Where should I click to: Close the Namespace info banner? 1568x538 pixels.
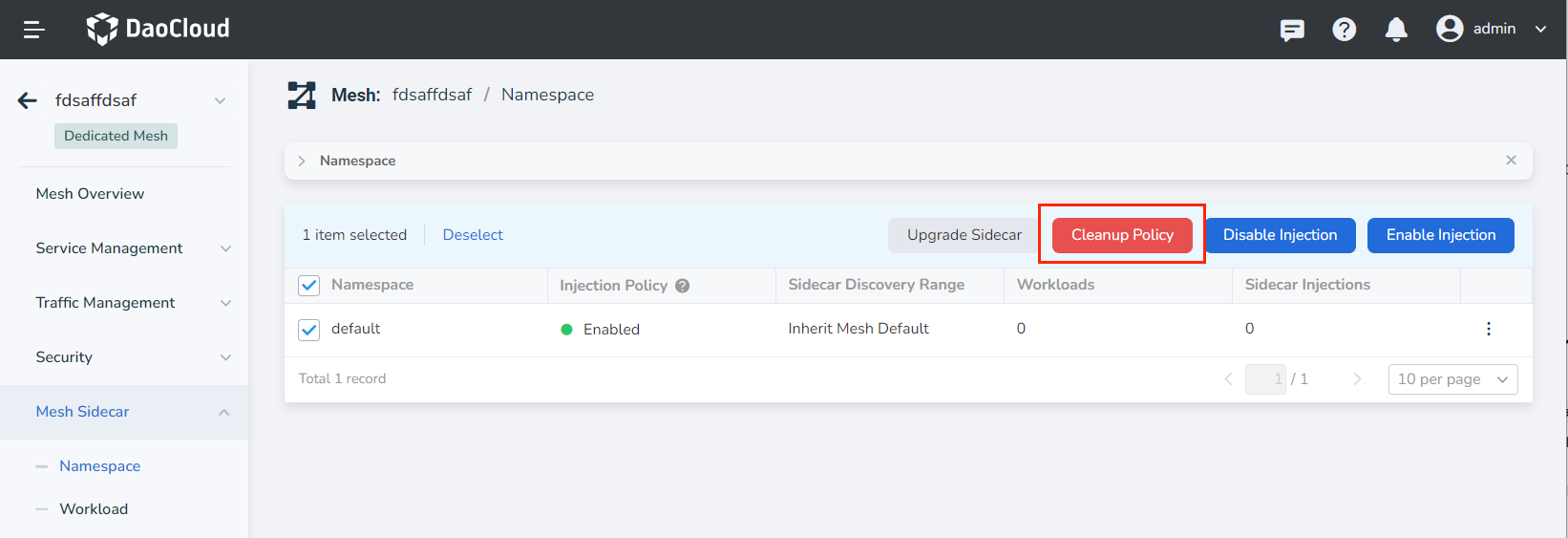[x=1511, y=161]
